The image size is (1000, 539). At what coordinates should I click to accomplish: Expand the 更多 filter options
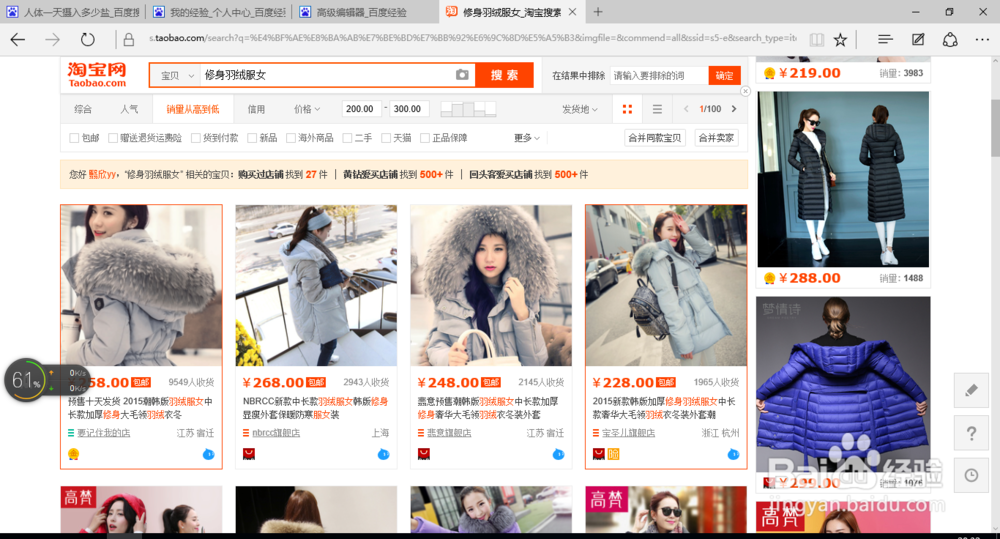pos(527,138)
